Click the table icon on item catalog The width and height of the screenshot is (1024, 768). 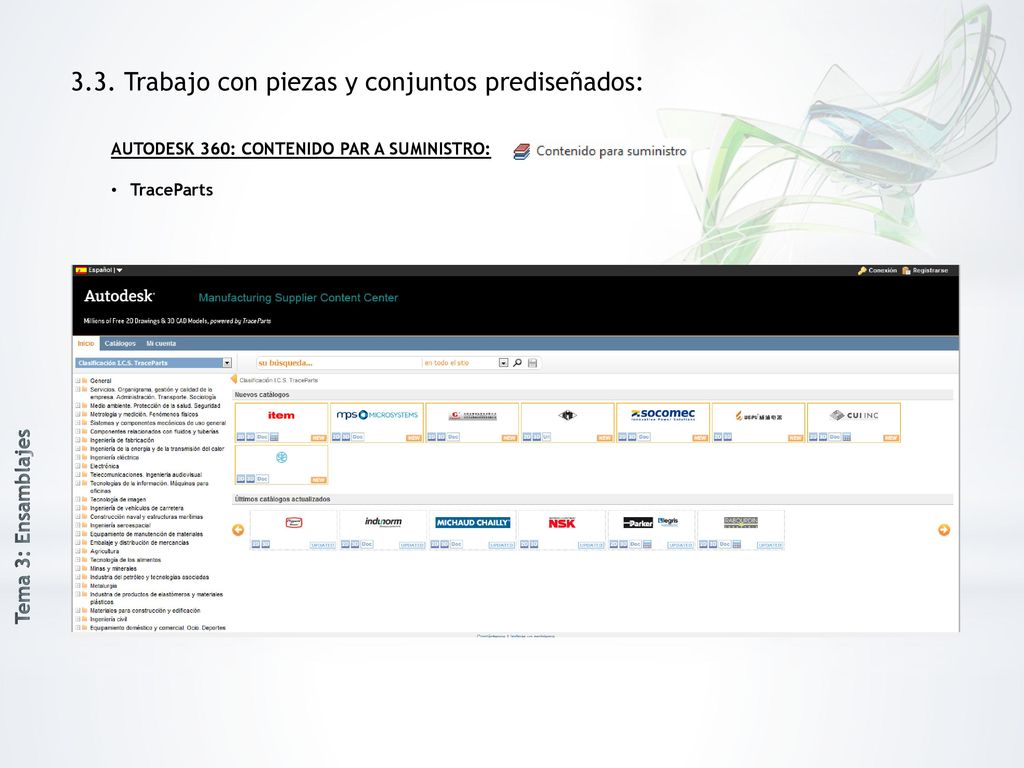point(274,437)
